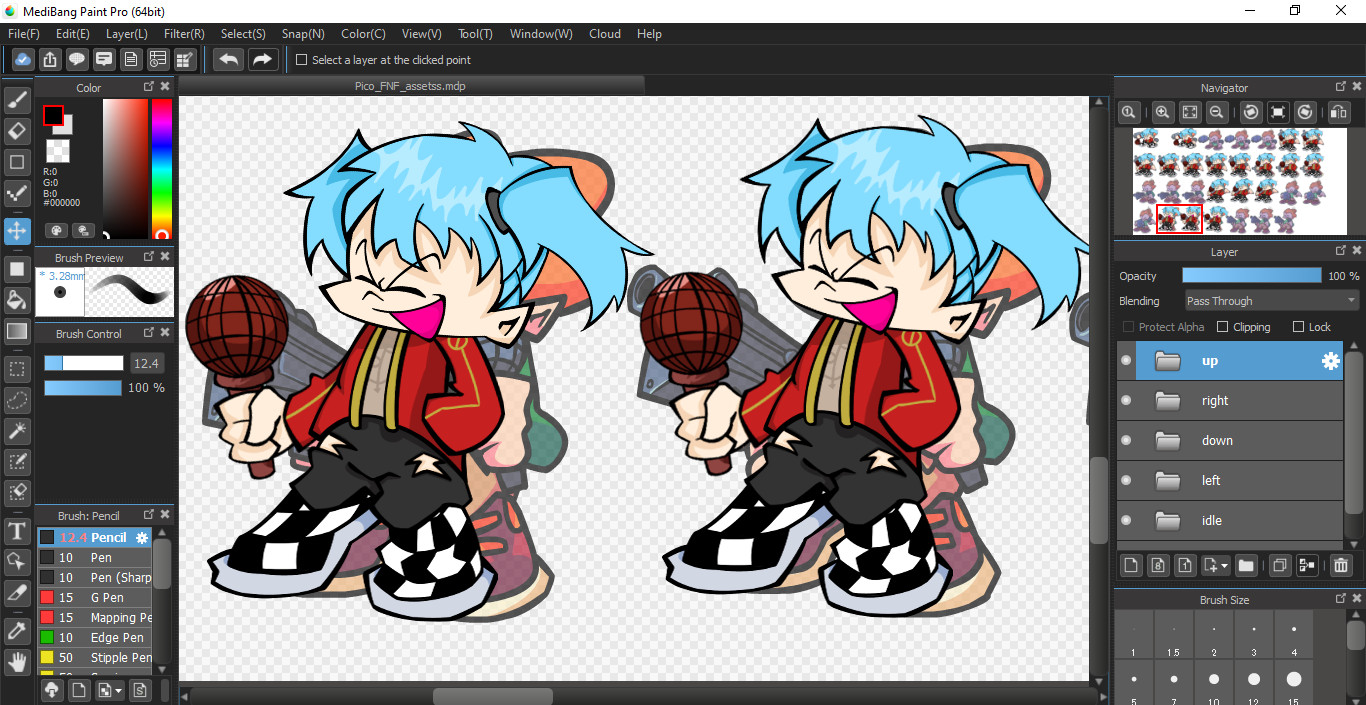Open the Blending mode dropdown
Image resolution: width=1366 pixels, height=705 pixels.
pos(1270,301)
